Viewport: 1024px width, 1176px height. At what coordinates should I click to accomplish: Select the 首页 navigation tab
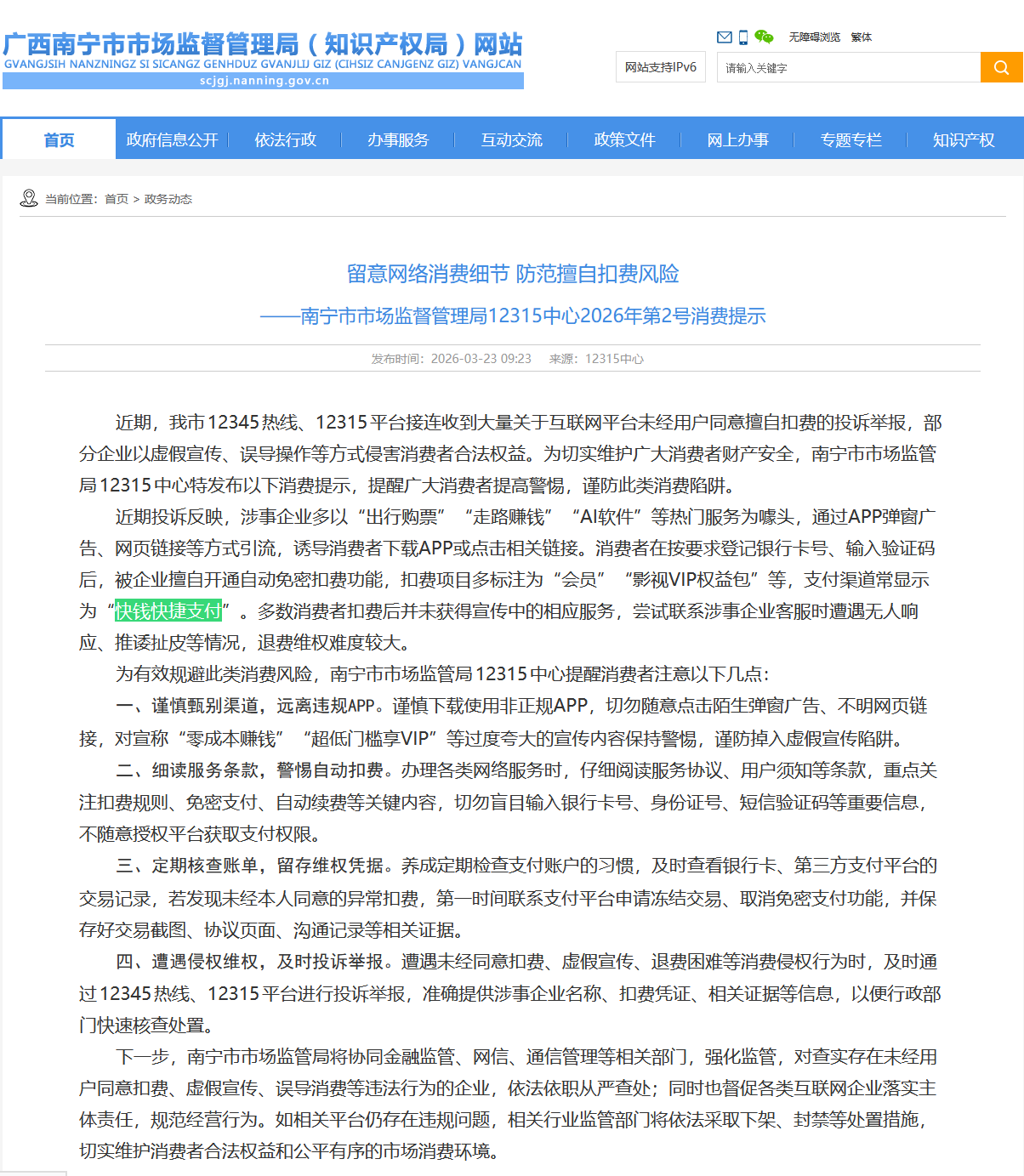coord(59,139)
